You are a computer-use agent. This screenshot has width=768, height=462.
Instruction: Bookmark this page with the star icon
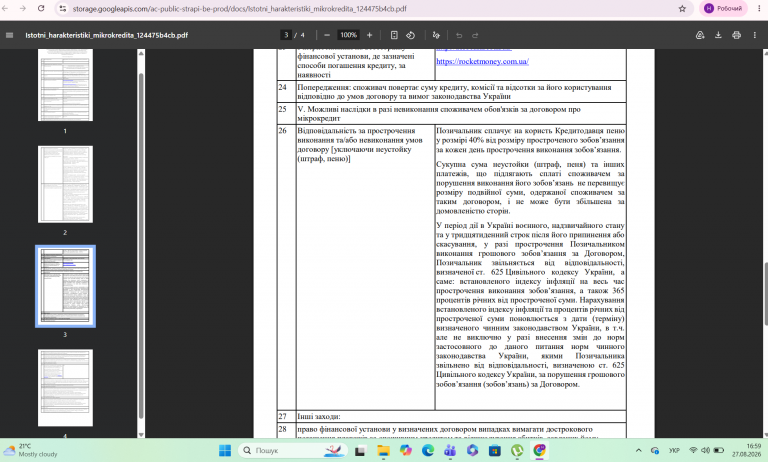pos(682,8)
